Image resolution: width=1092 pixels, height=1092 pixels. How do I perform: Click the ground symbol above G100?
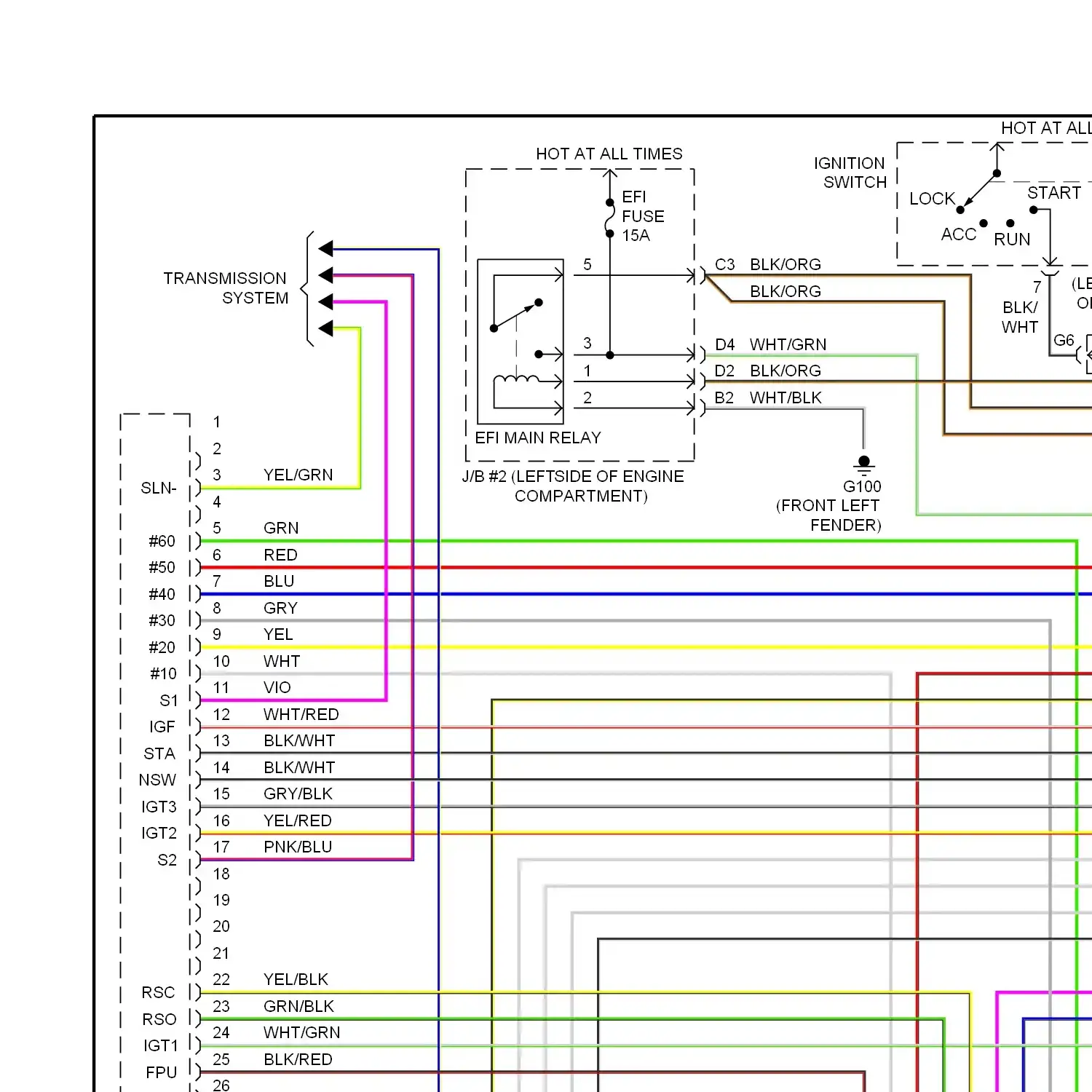[x=864, y=465]
